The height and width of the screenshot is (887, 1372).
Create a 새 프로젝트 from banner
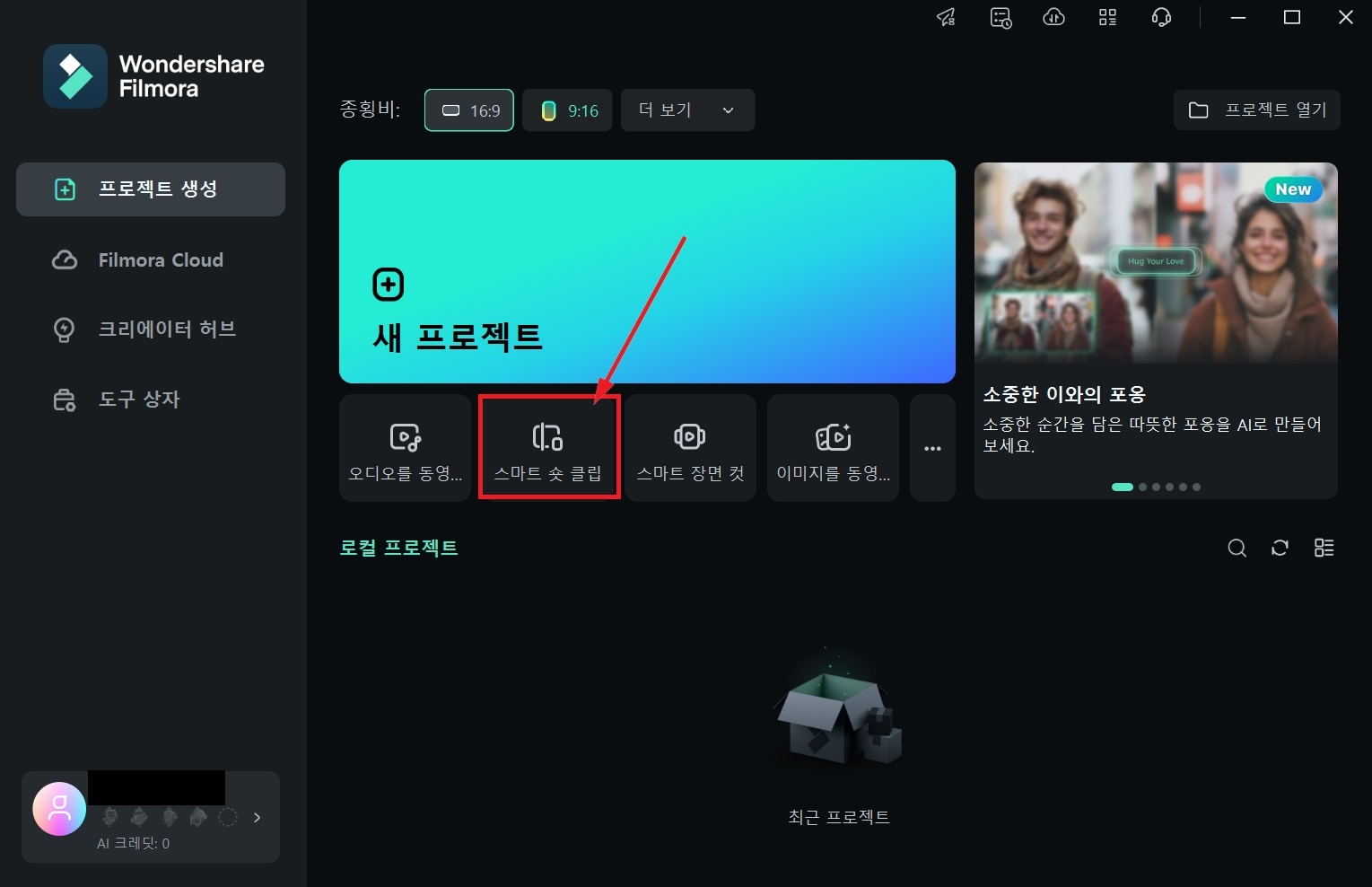click(x=647, y=271)
